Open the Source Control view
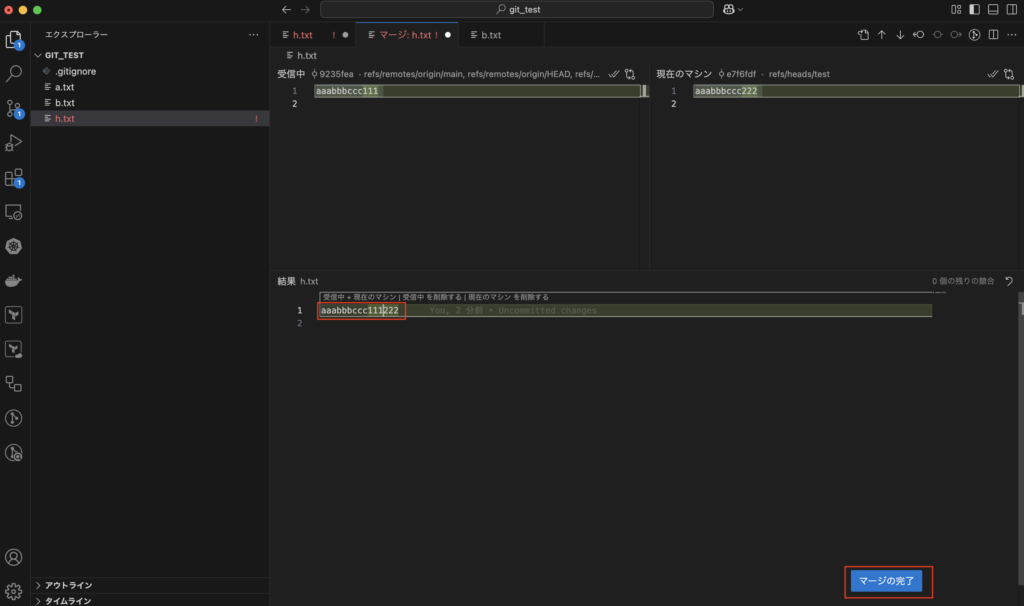1024x606 pixels. click(14, 108)
